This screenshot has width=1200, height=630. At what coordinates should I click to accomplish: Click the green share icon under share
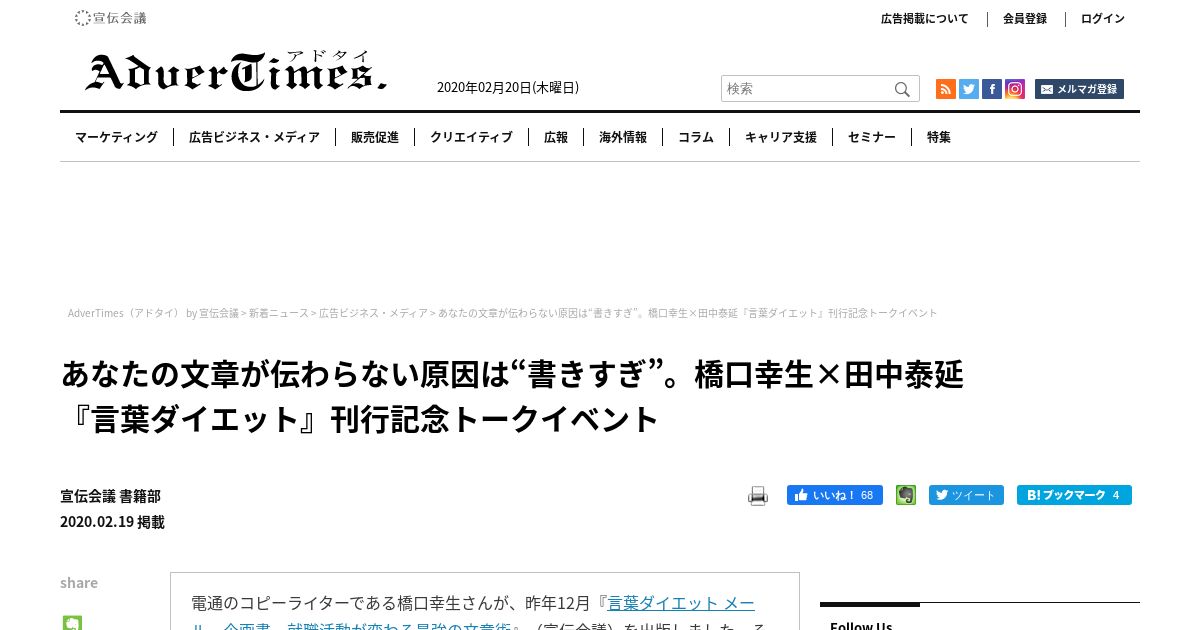point(72,622)
